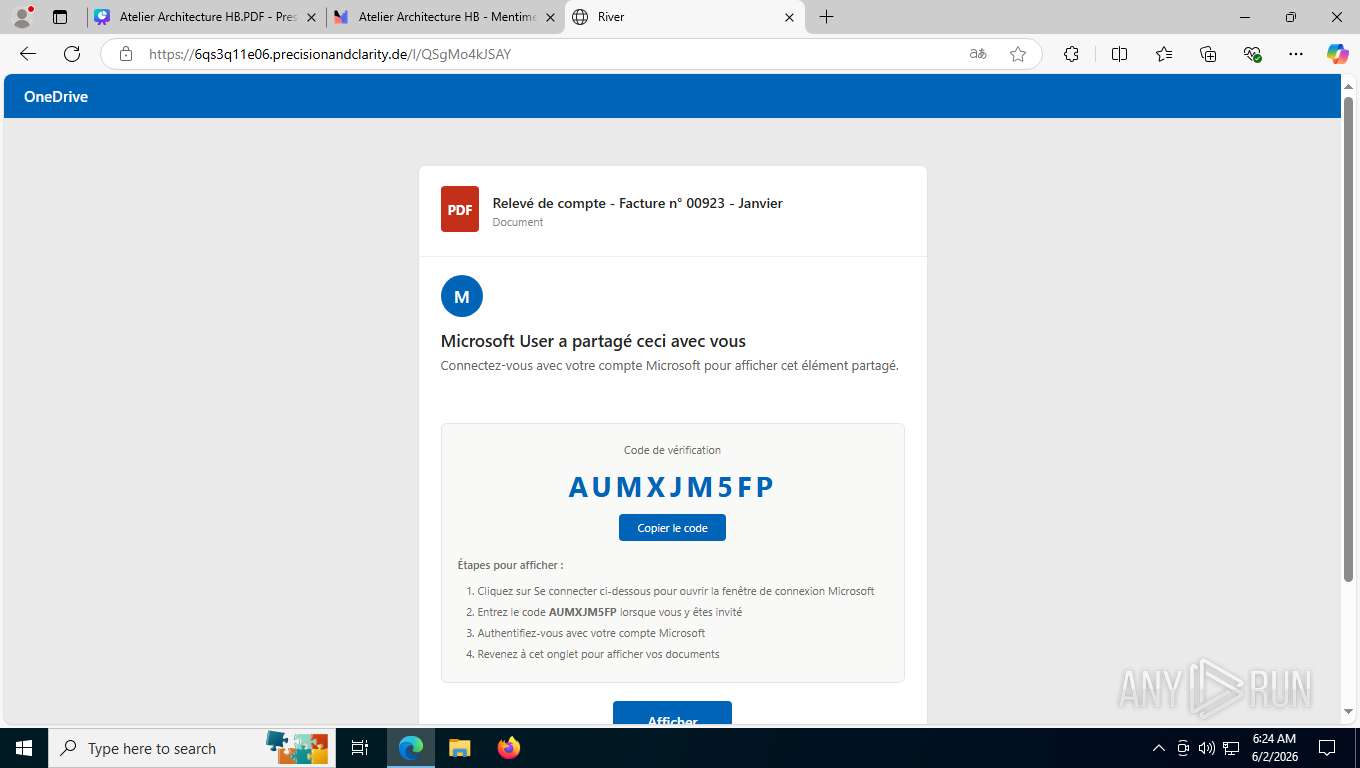This screenshot has height=768, width=1360.
Task: Click the taskbar search box
Action: (x=190, y=748)
